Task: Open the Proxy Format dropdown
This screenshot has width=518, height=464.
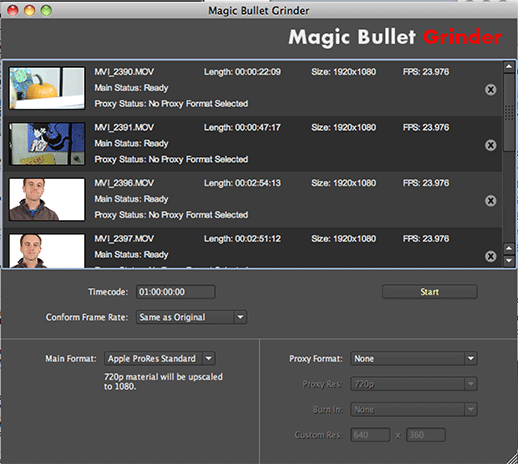Action: coord(414,359)
